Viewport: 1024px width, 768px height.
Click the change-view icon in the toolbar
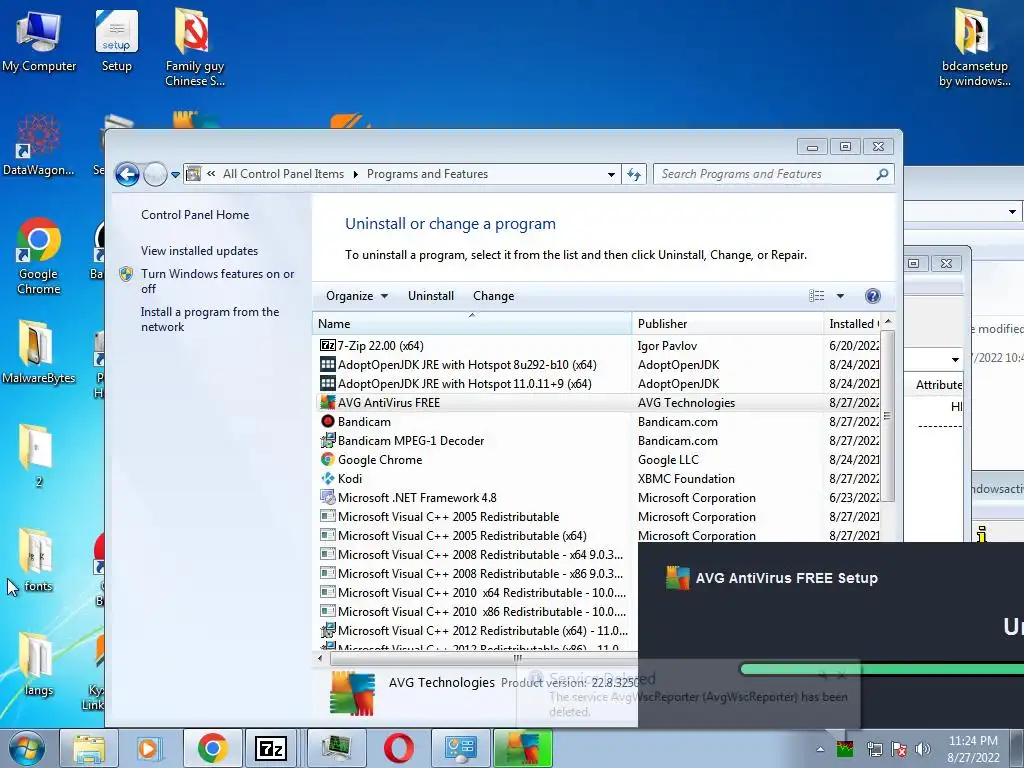816,296
